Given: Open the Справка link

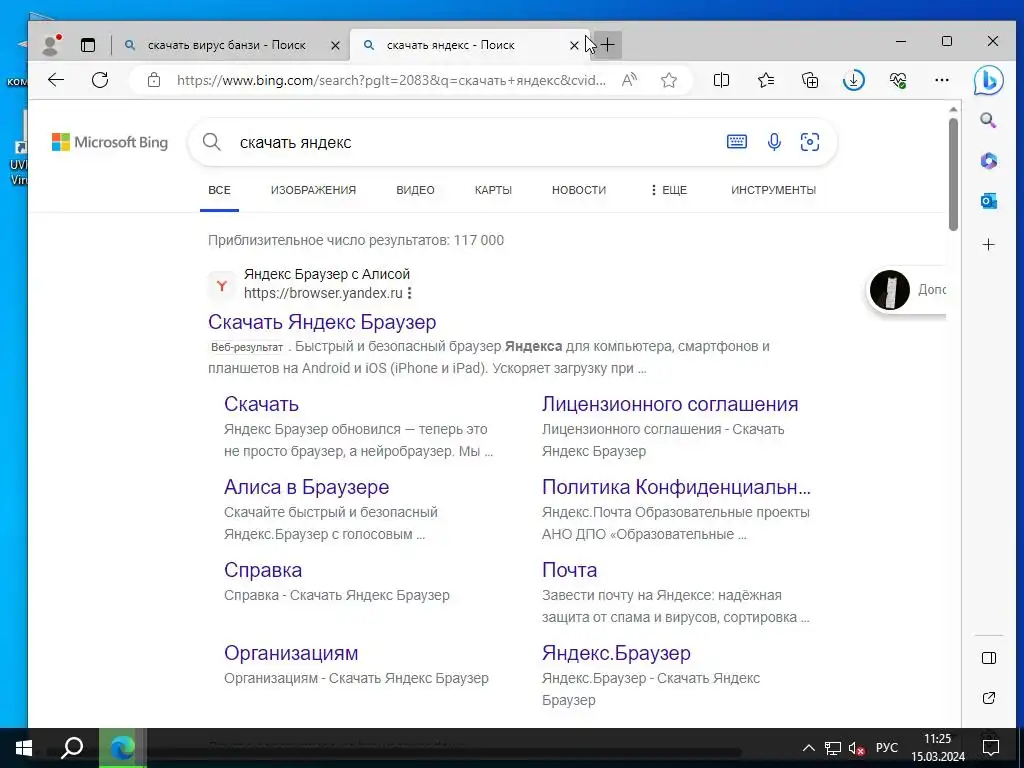Looking at the screenshot, I should pyautogui.click(x=263, y=570).
